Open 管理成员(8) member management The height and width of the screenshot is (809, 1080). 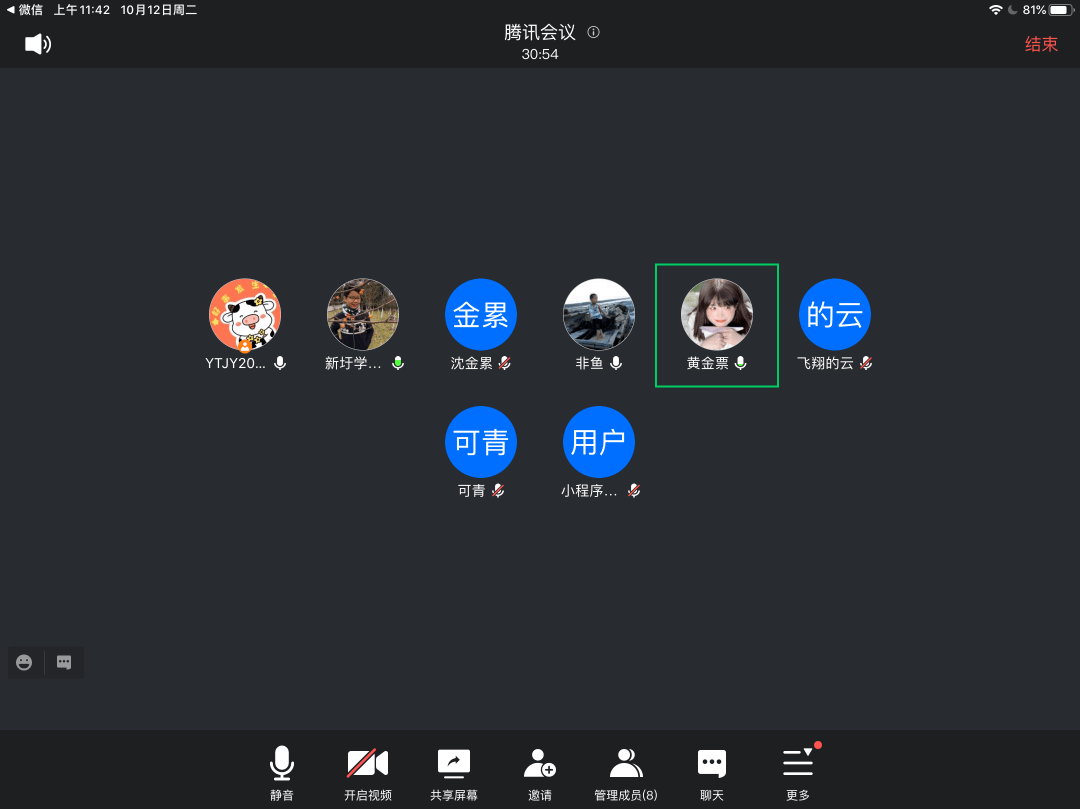tap(626, 774)
